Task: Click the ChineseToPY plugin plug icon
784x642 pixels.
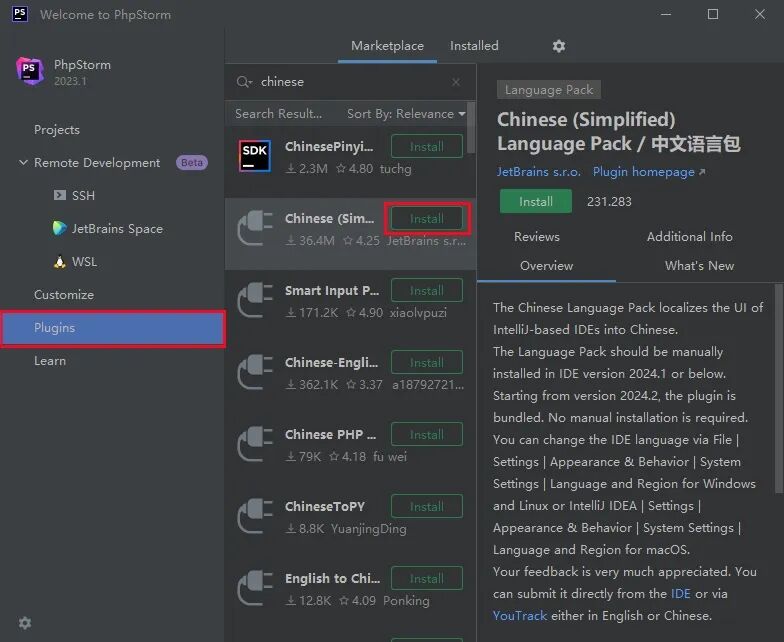Action: tap(255, 516)
